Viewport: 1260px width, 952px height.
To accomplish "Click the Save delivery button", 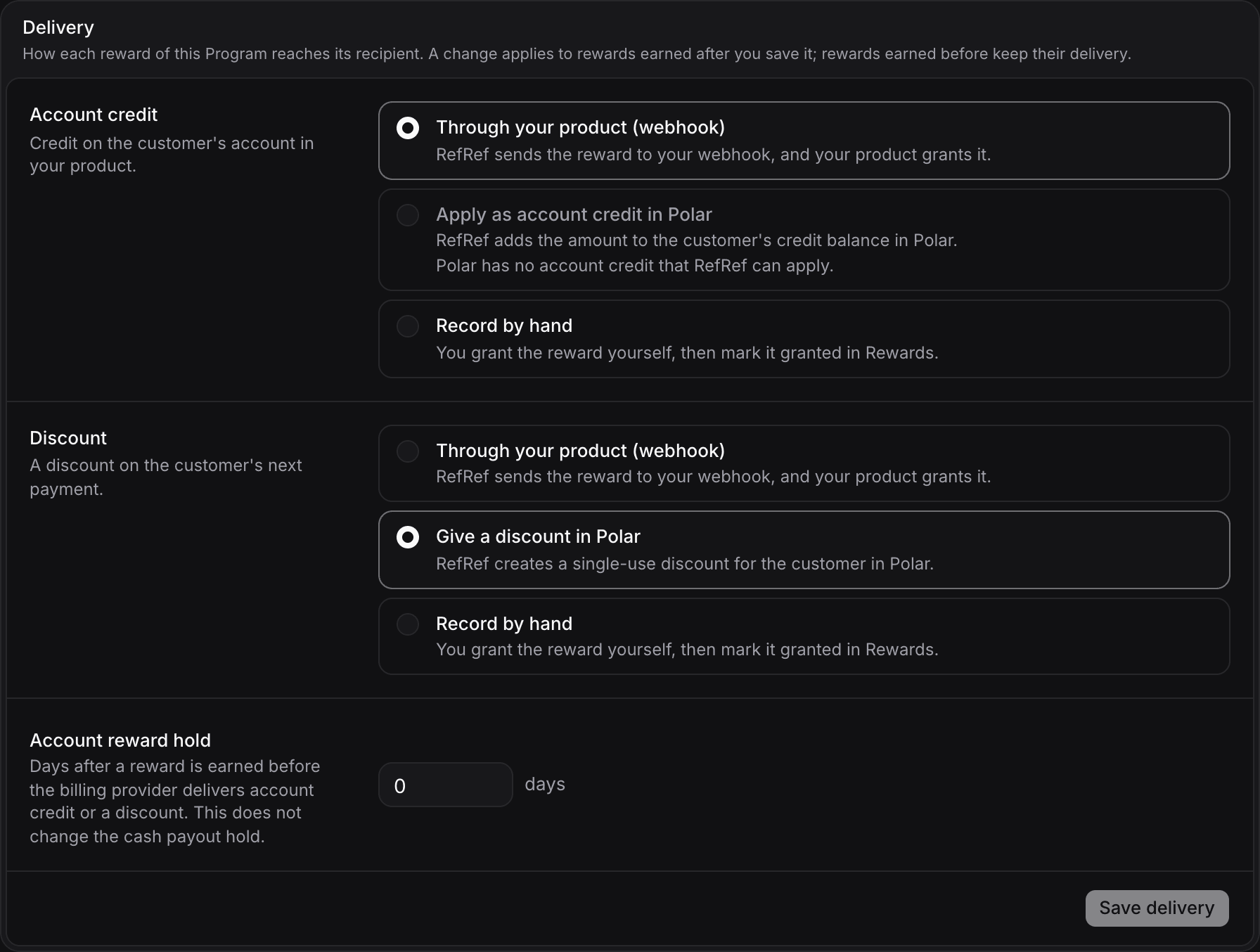I will [1157, 908].
